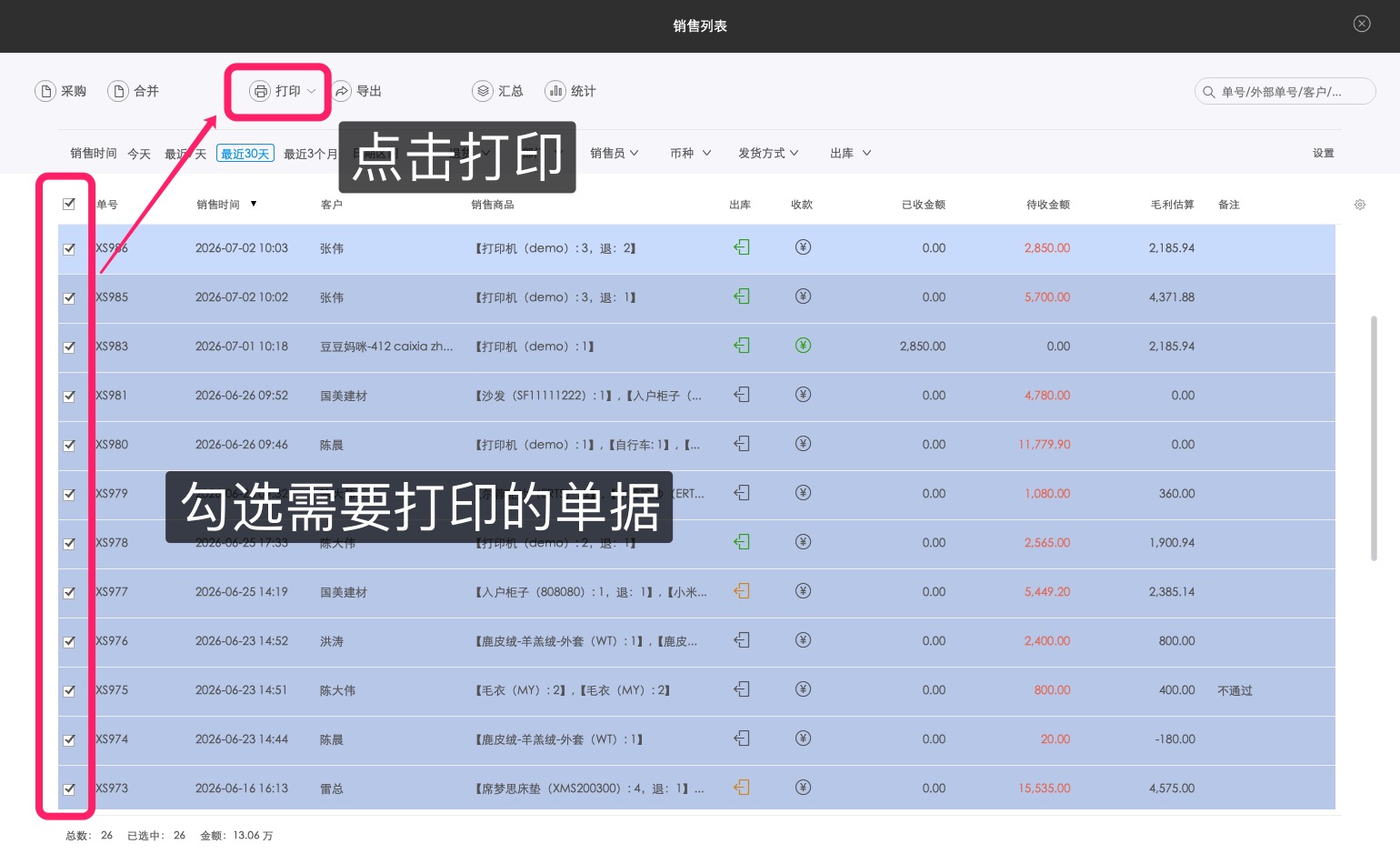Click the 出库 icon for XS979

pos(742,493)
